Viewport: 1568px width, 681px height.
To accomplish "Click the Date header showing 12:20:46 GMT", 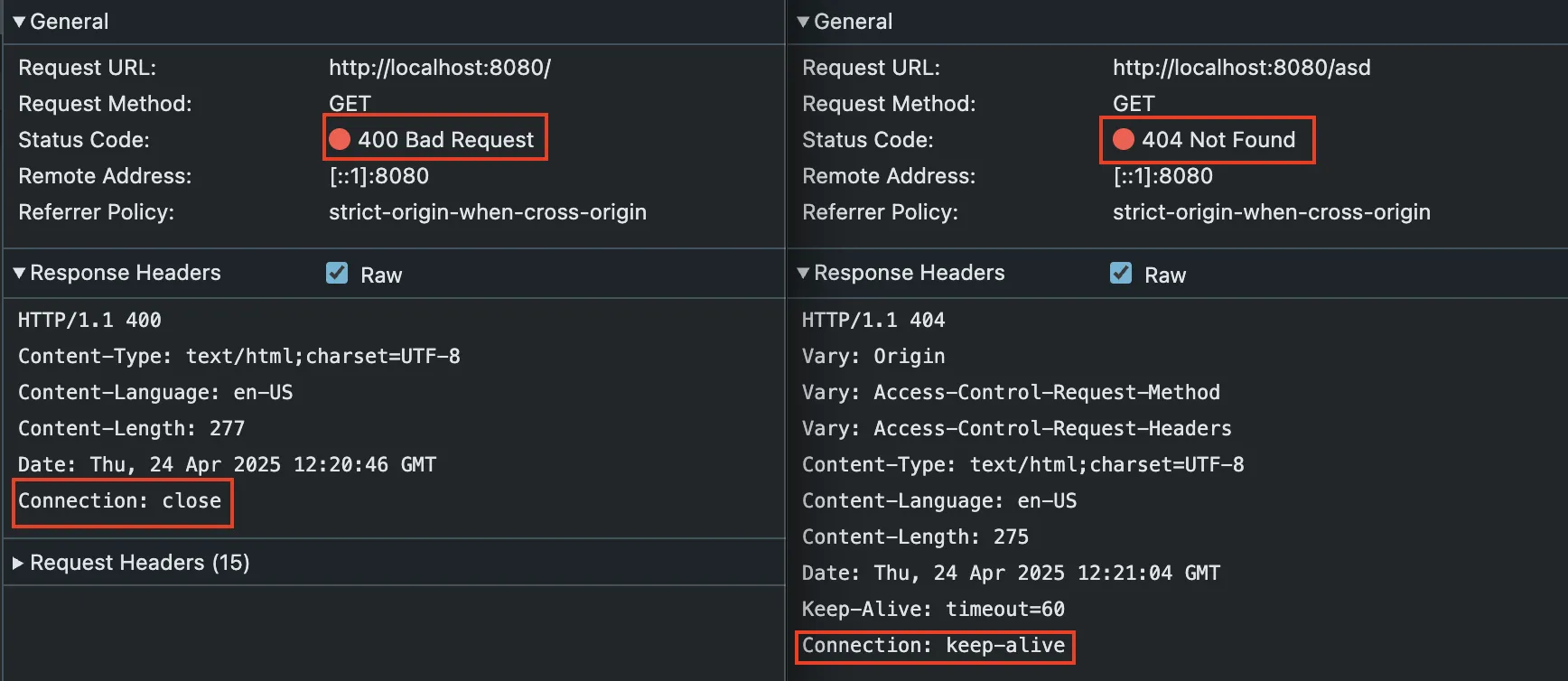I will 227,465.
